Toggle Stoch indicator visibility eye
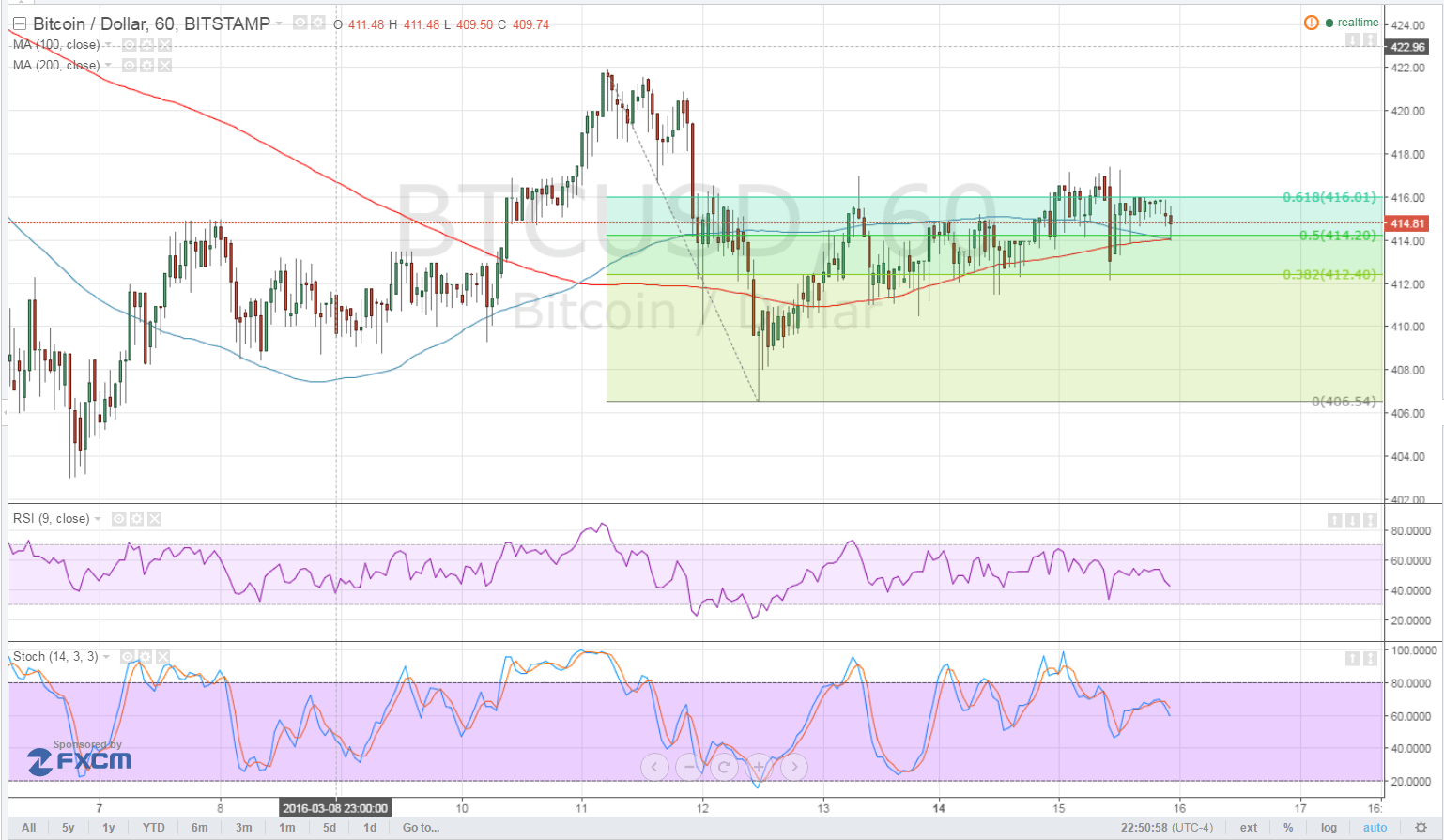This screenshot has height=840, width=1444. click(129, 656)
